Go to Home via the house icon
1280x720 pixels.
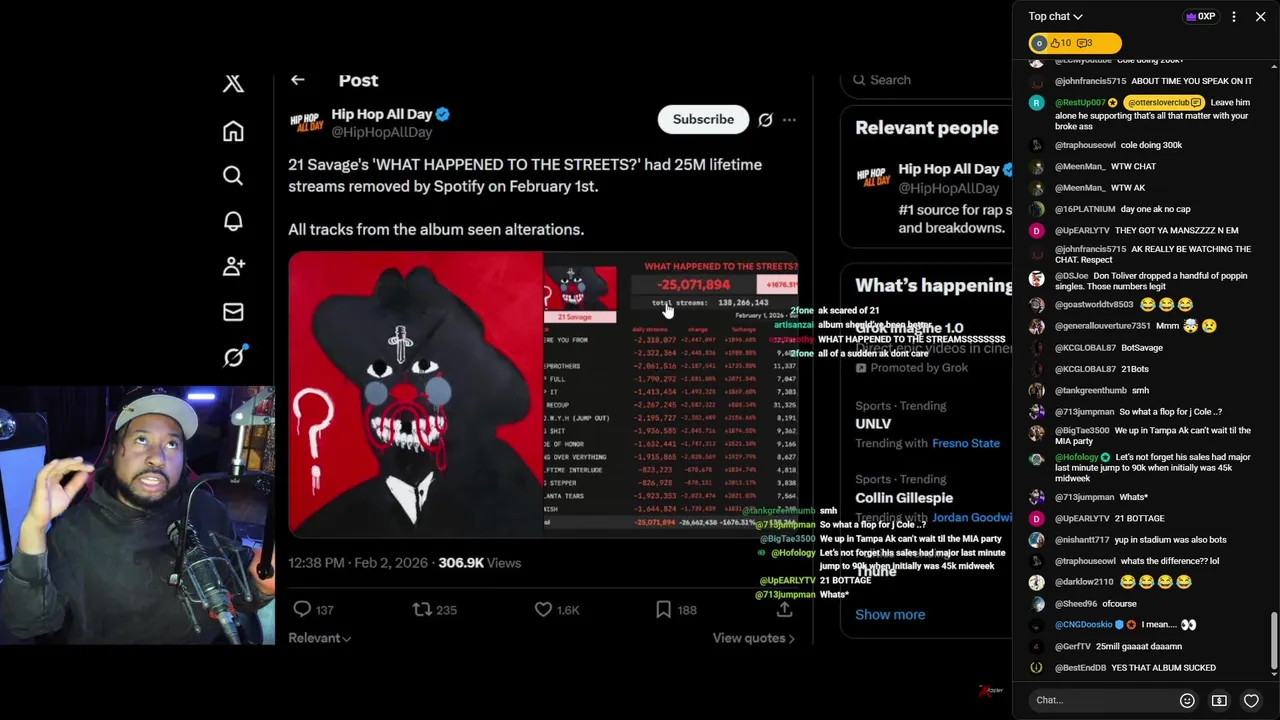click(233, 131)
